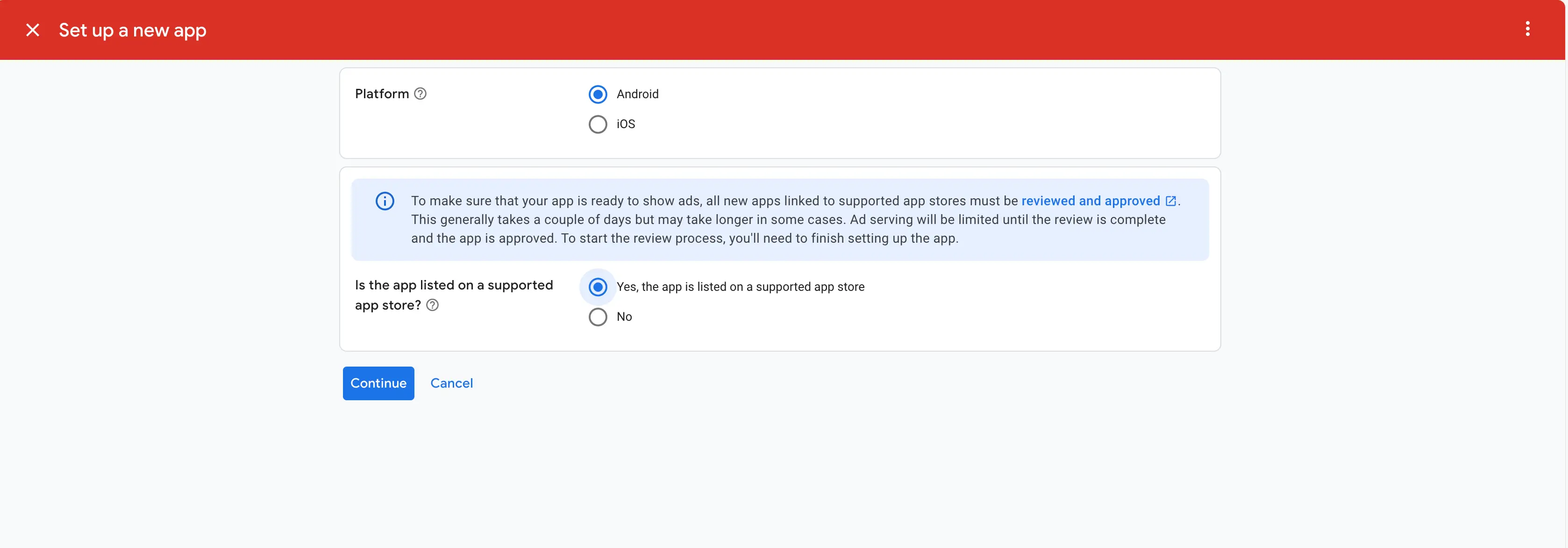Toggle iOS platform selection
Screen dimensions: 1568x548
pyautogui.click(x=597, y=124)
